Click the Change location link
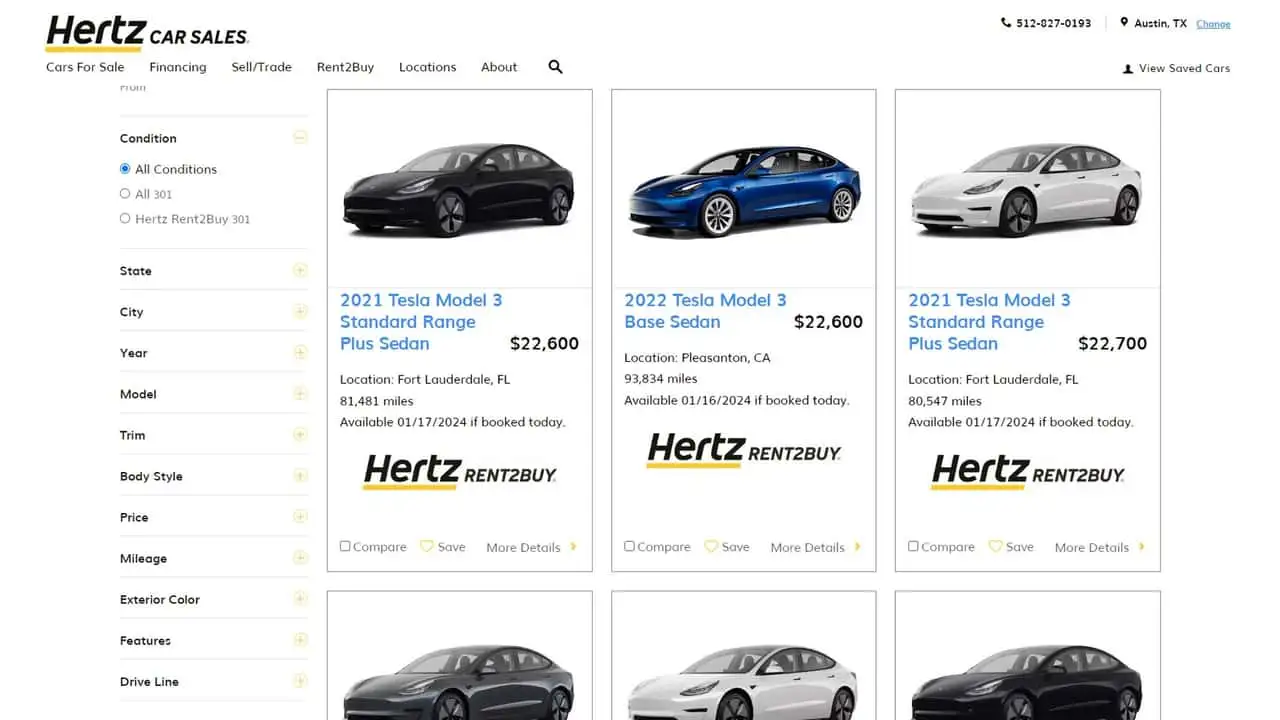Screen dimensions: 1280x720 coord(1213,24)
